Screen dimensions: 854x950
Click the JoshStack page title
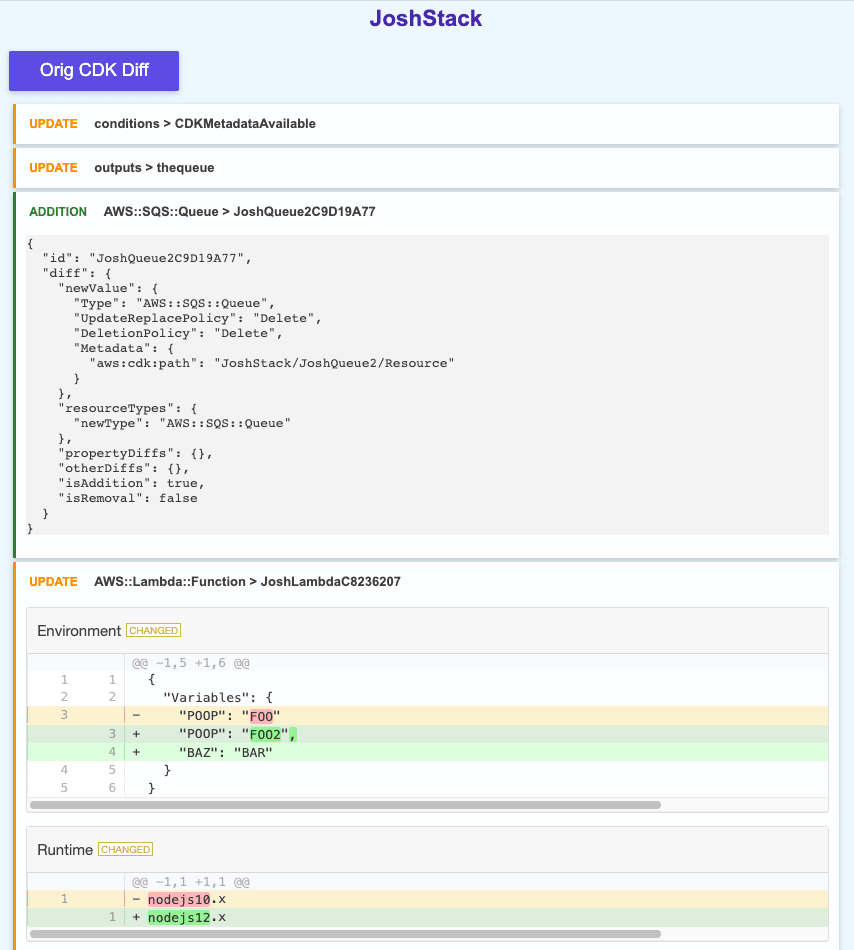pos(426,18)
